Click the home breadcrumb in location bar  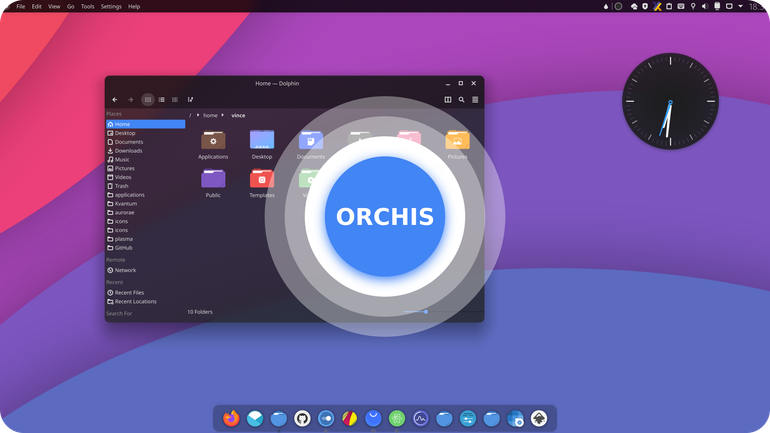pos(210,115)
